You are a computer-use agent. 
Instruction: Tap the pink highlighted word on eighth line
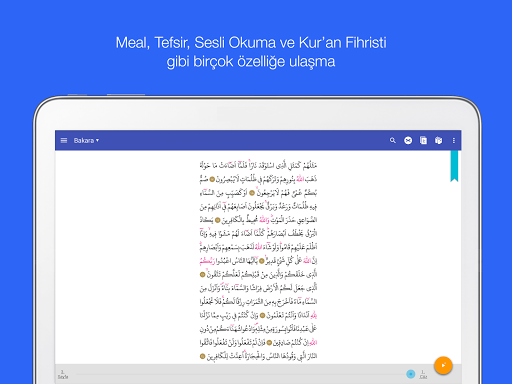[207, 261]
